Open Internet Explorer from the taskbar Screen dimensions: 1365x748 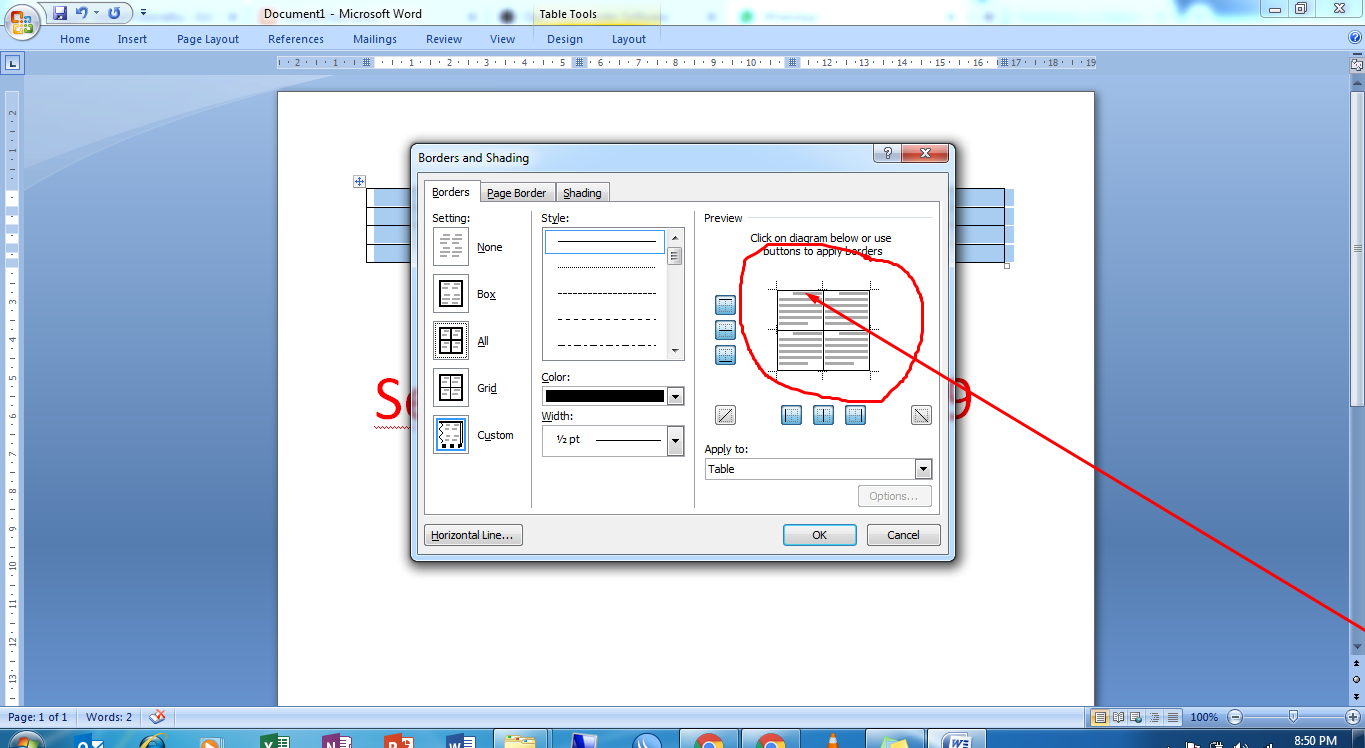click(x=152, y=741)
